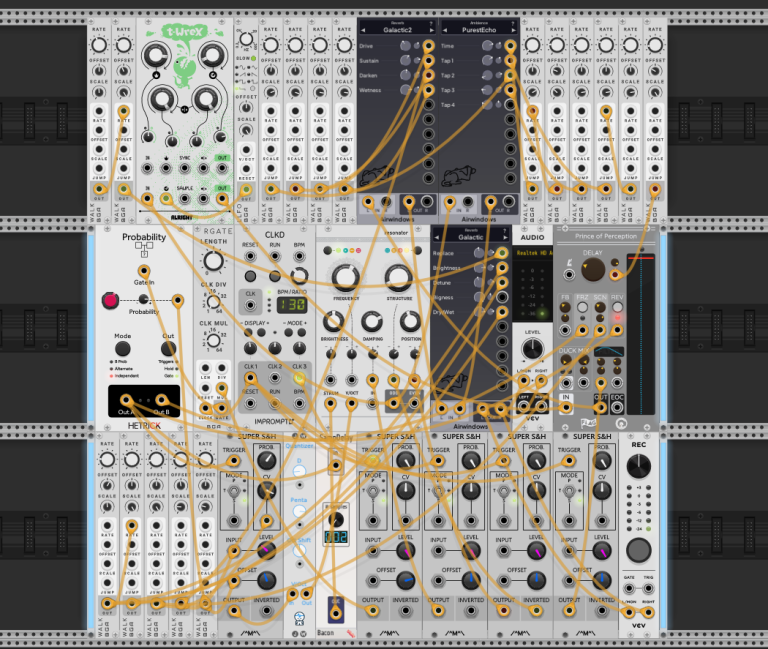
Task: Click the t-Wrex clock icon button
Action: pyautogui.click(x=213, y=75)
